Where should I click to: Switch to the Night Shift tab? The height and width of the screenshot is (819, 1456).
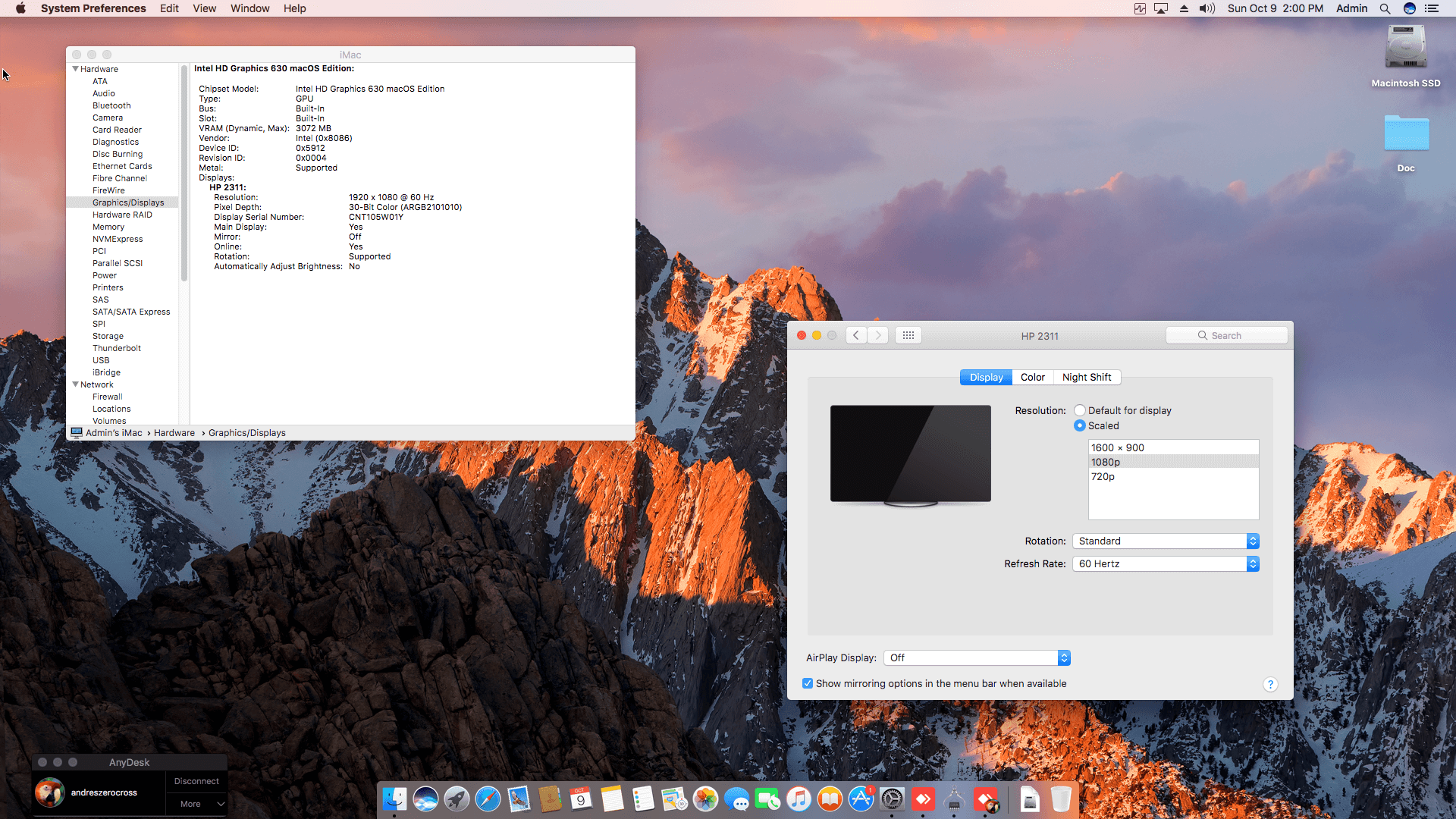[x=1087, y=377]
